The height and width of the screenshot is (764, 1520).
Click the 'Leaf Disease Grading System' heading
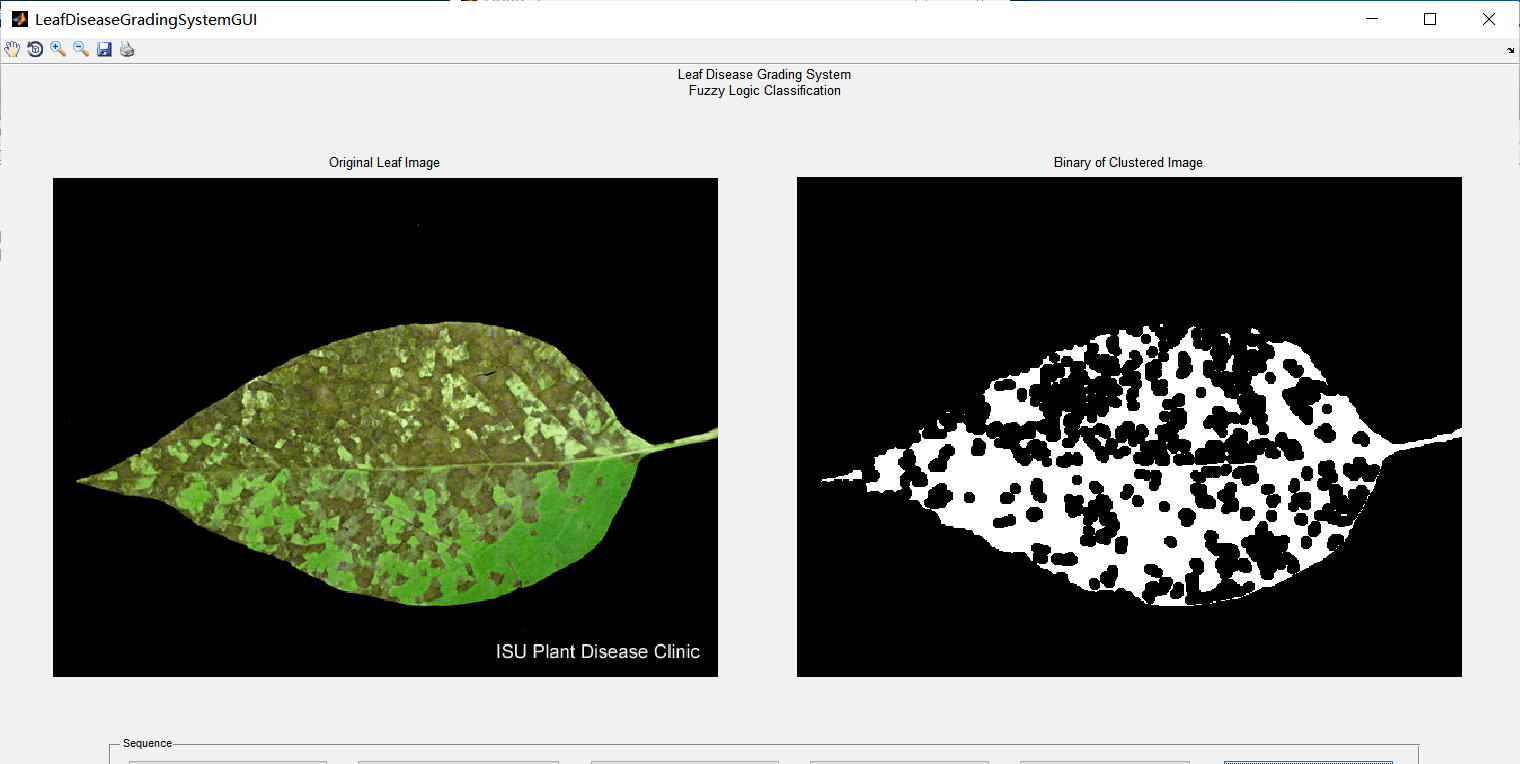pos(764,74)
